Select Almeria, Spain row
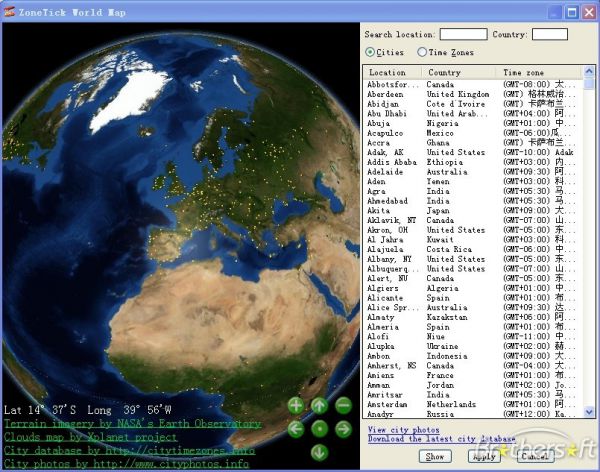The image size is (600, 472). [473, 327]
